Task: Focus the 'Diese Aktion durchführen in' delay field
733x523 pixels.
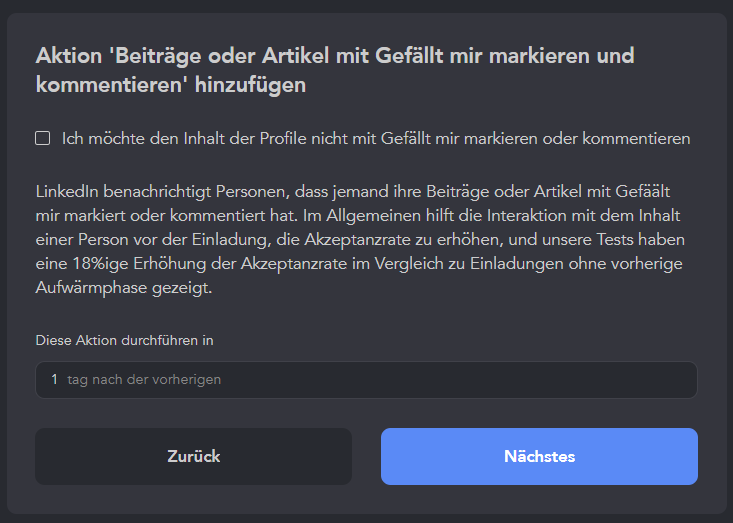Action: point(366,380)
